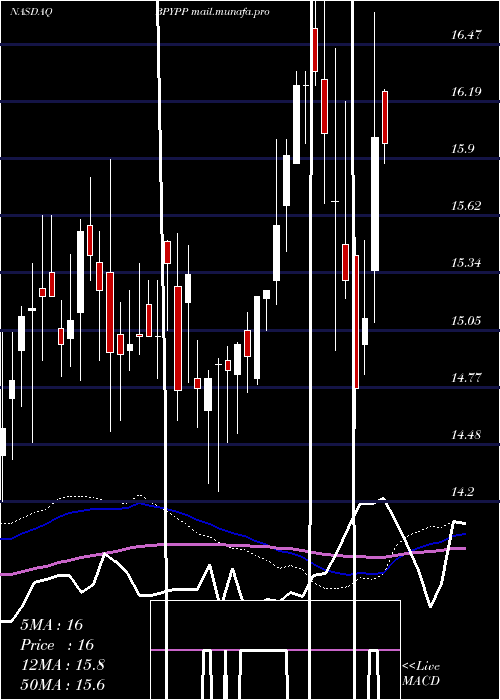500x700 pixels.
Task: Click the 15.62 price axis label
Action: (x=466, y=206)
